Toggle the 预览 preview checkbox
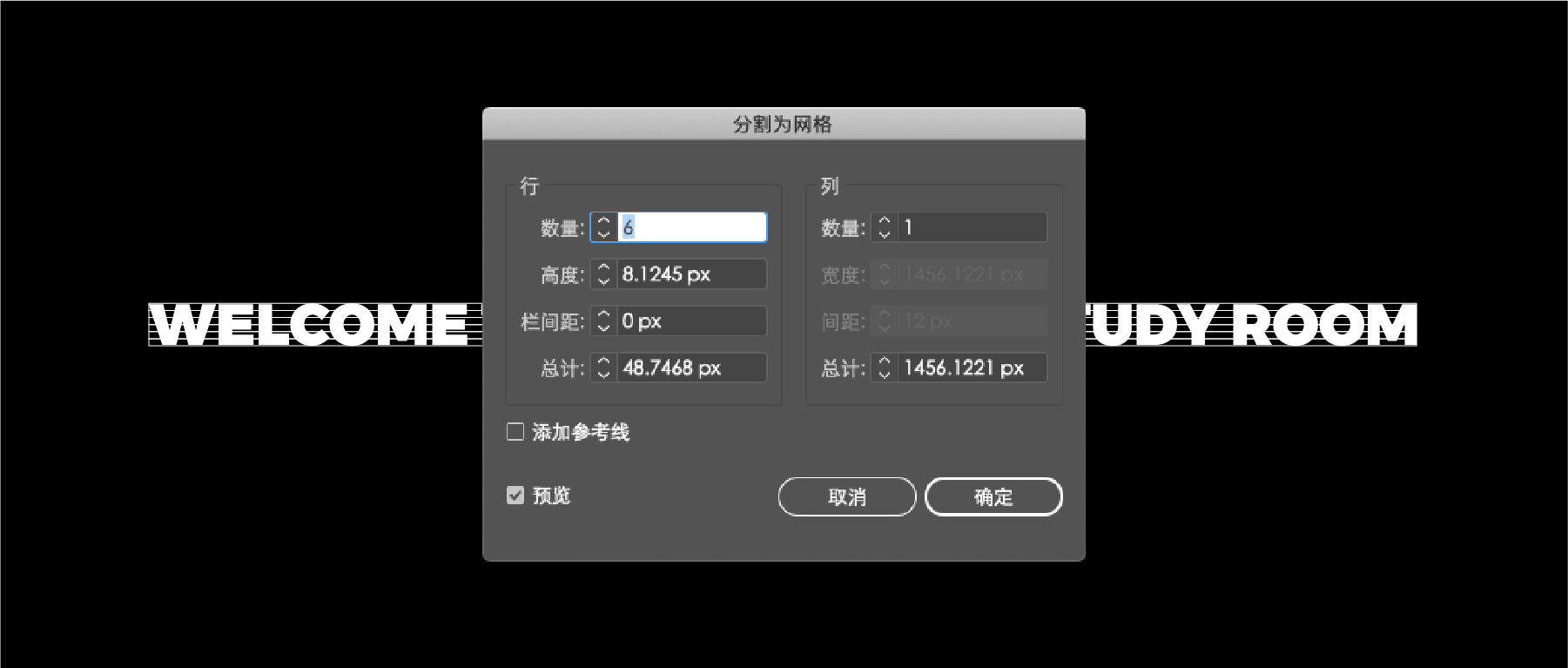Viewport: 1568px width, 668px height. (x=515, y=496)
